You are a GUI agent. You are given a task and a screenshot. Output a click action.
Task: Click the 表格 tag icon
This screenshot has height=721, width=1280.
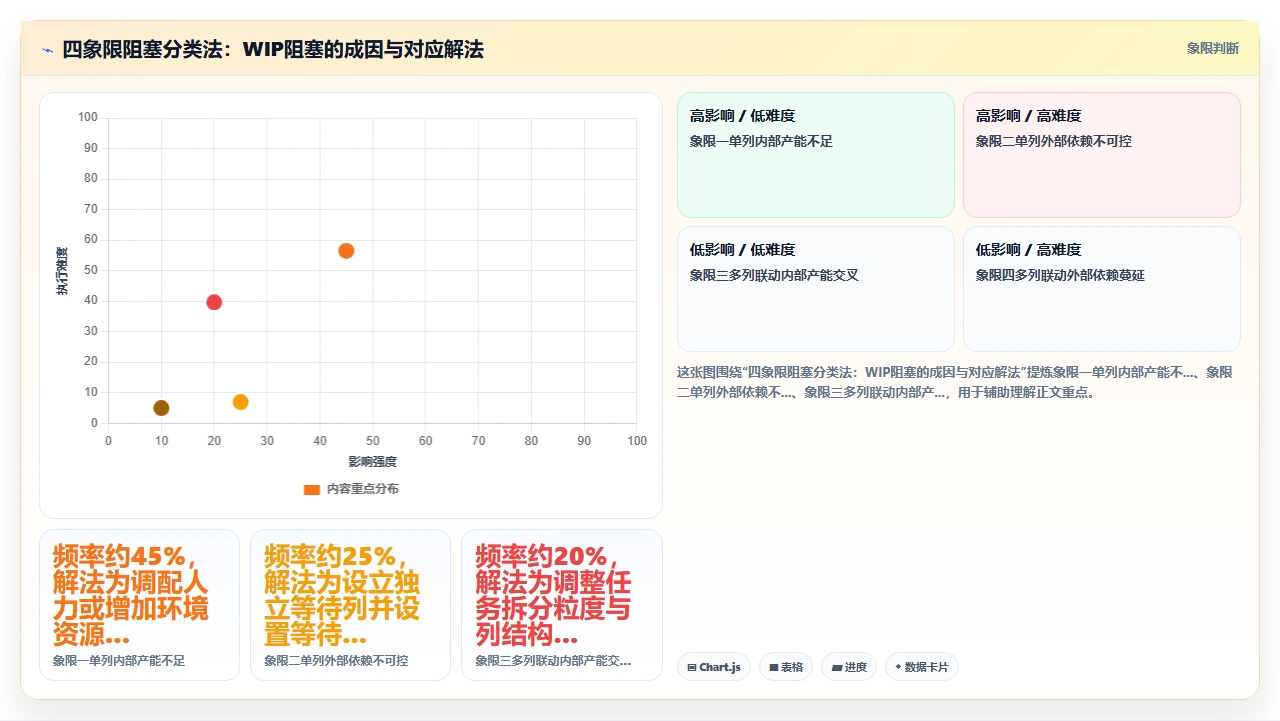click(x=773, y=667)
